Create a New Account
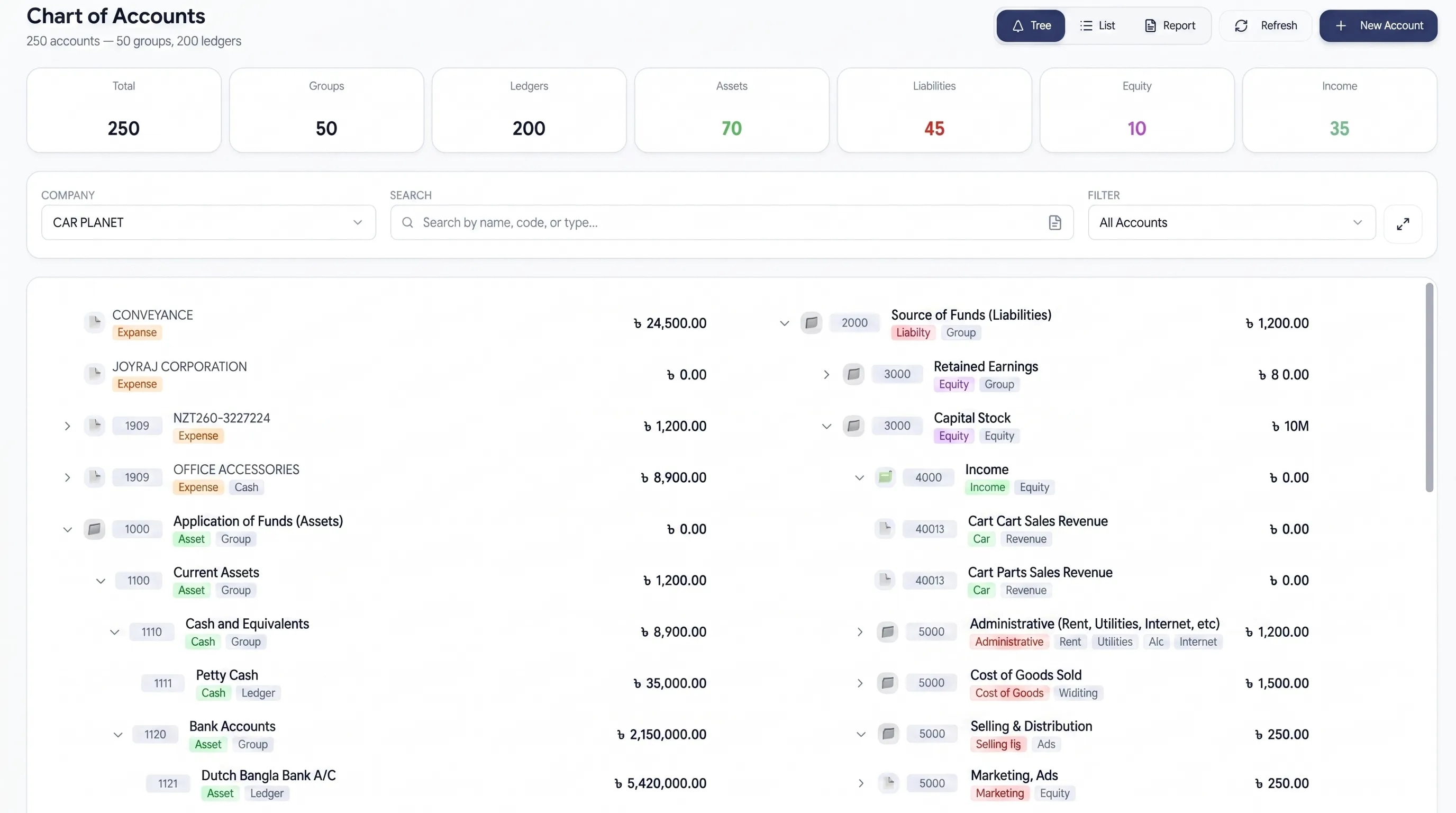Viewport: 1456px width, 813px height. pyautogui.click(x=1379, y=25)
